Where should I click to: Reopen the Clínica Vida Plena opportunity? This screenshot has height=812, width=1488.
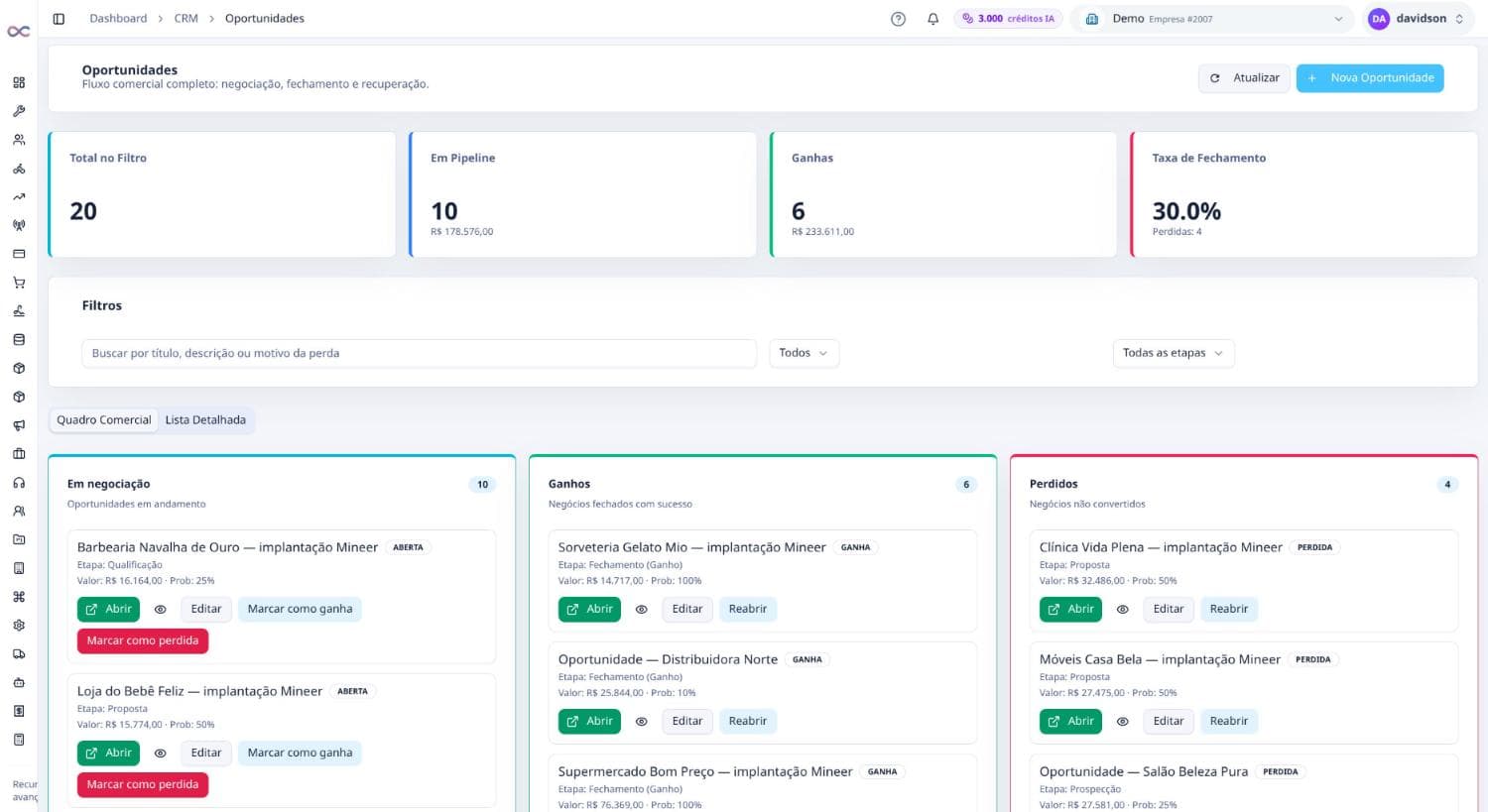click(x=1229, y=610)
